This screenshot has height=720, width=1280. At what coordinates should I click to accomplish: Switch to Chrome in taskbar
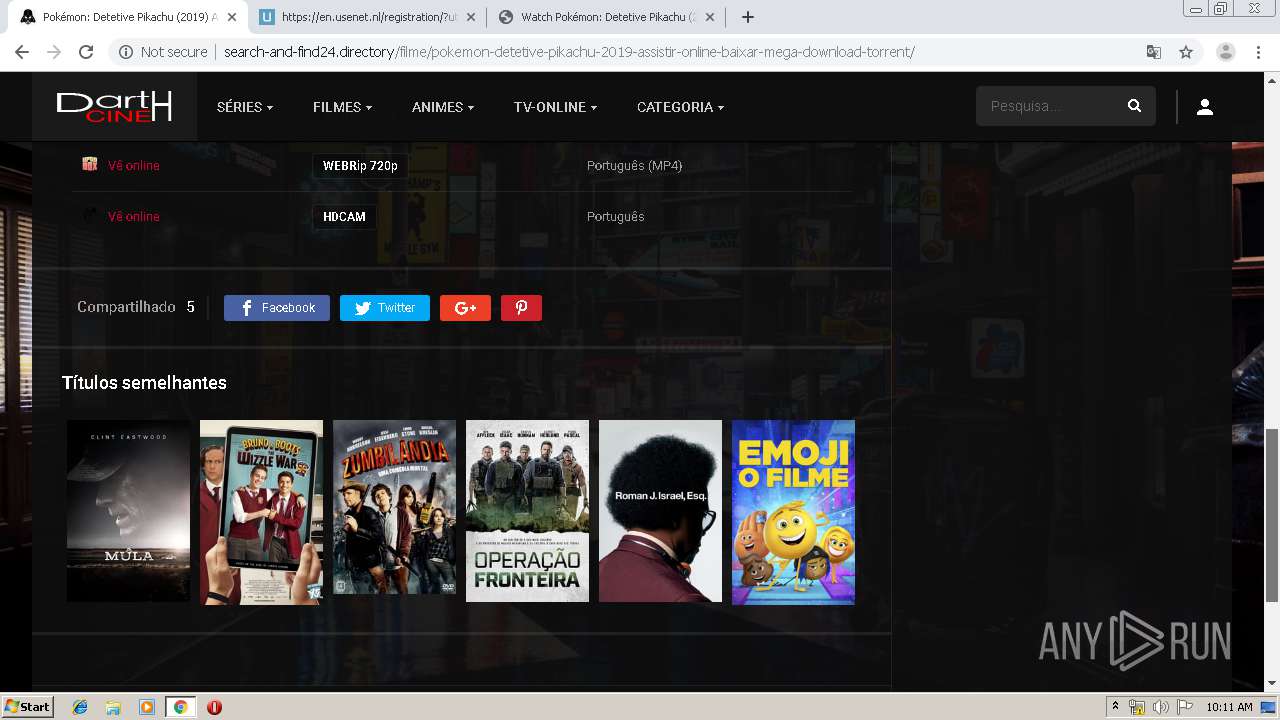pyautogui.click(x=180, y=707)
